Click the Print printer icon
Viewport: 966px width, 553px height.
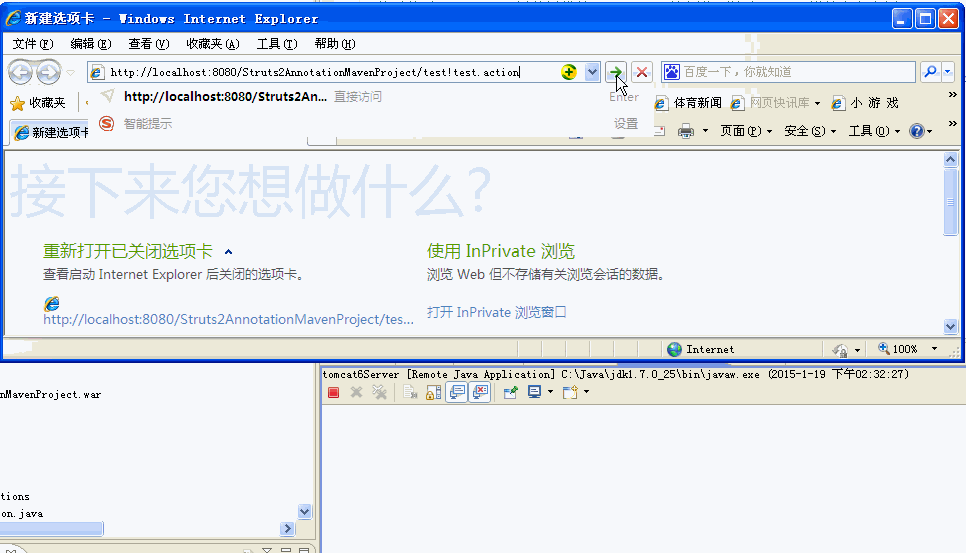686,131
